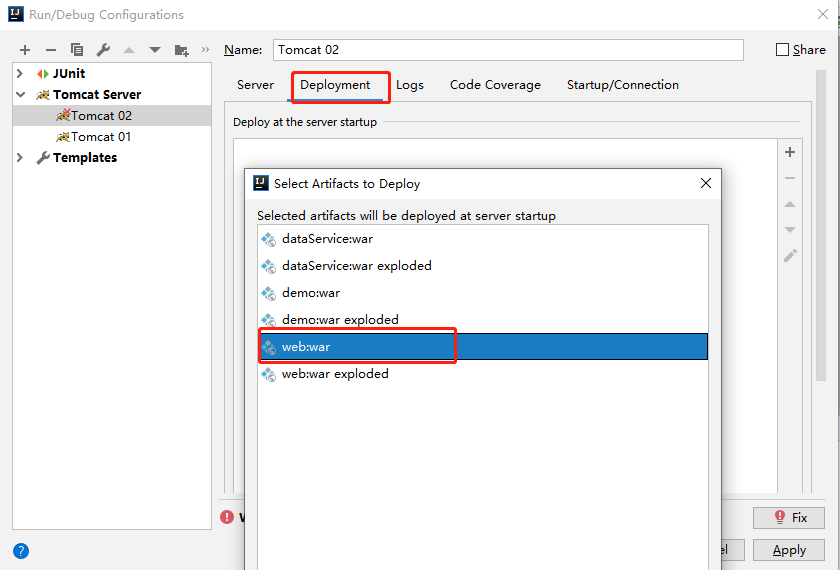Select the Tomcat Server group label

pos(97,95)
